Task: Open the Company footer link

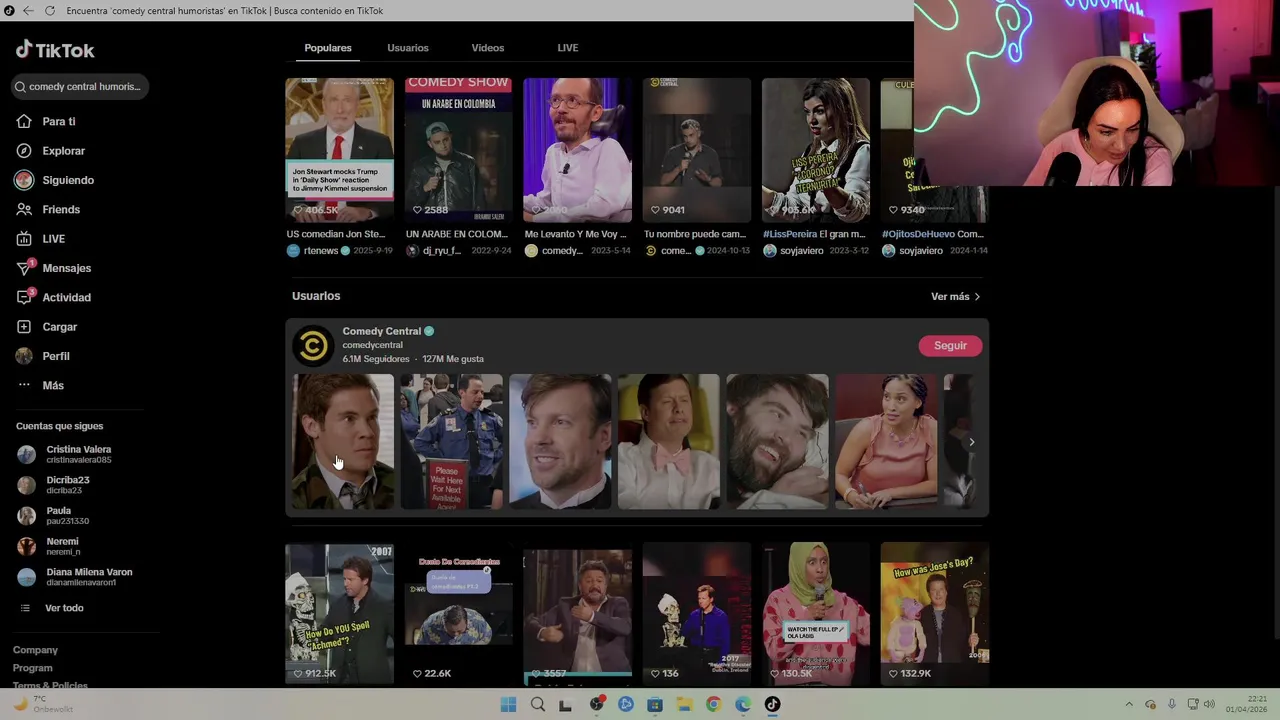Action: point(35,650)
